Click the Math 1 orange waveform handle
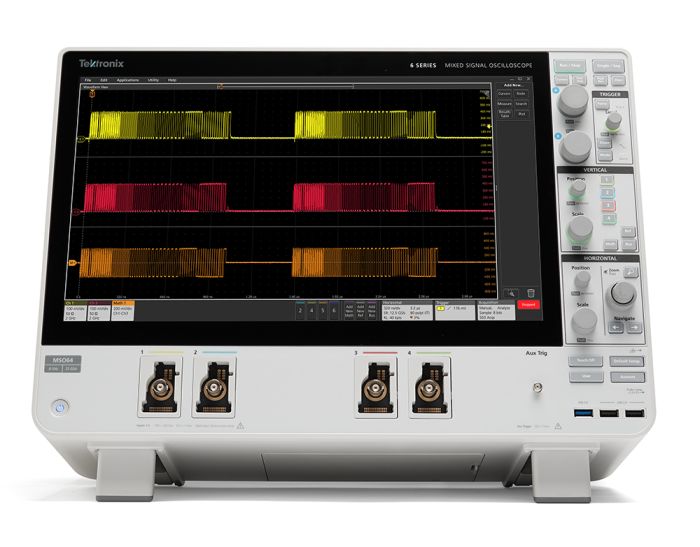The height and width of the screenshot is (547, 700). (72, 263)
